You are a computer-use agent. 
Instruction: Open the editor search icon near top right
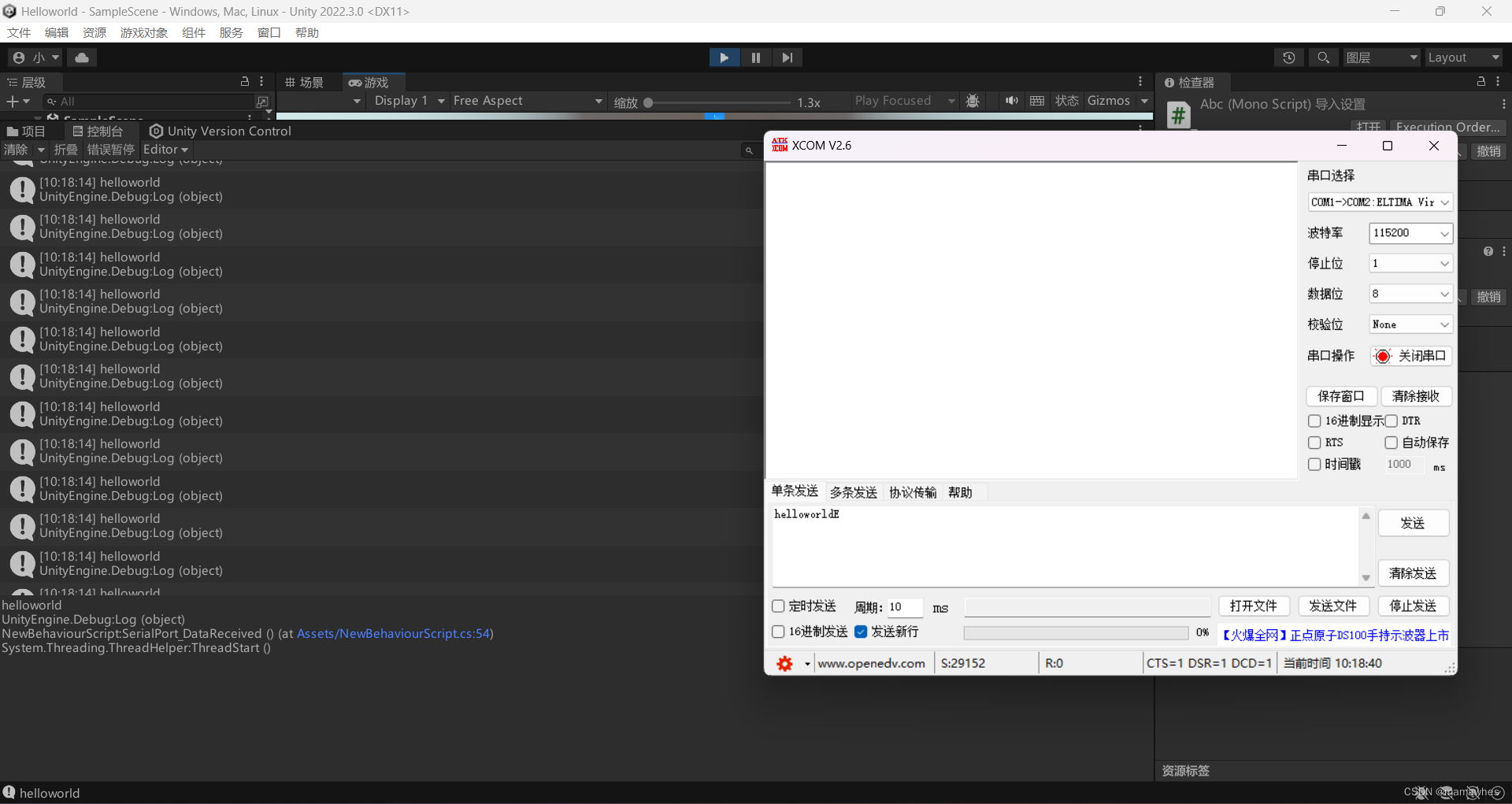point(1323,57)
